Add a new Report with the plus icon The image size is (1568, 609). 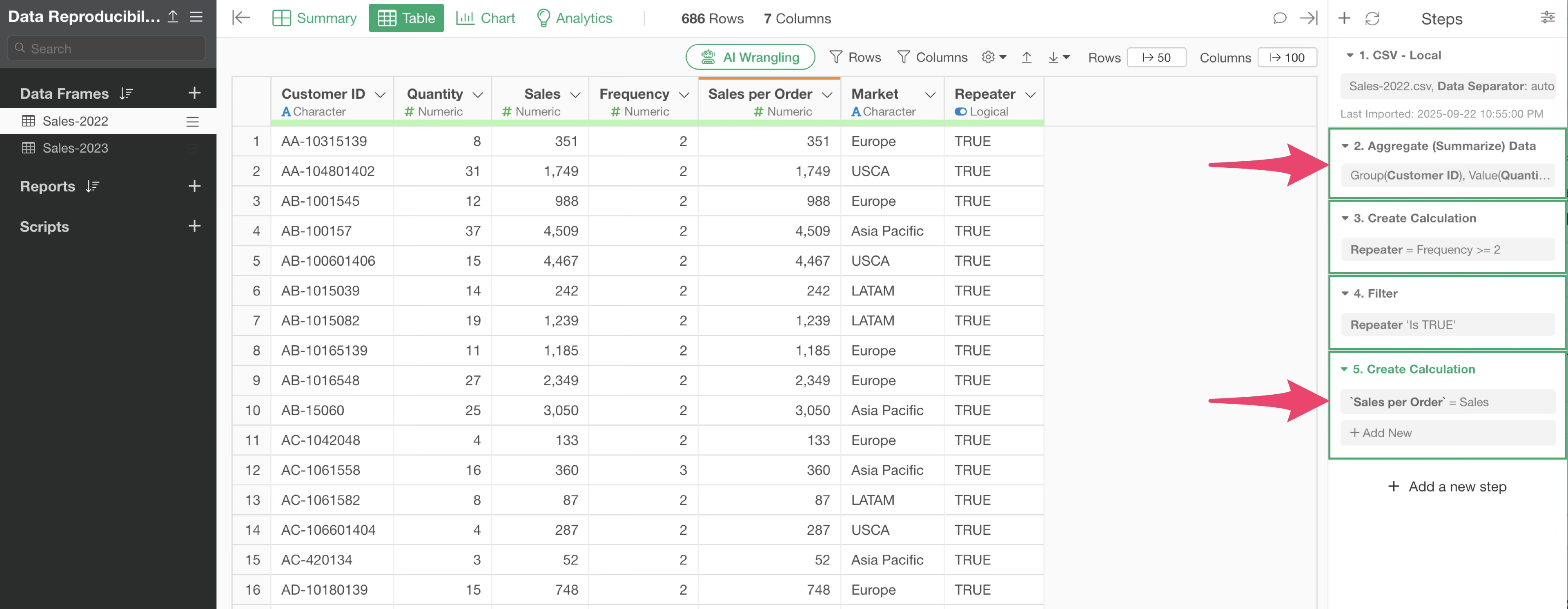[194, 186]
